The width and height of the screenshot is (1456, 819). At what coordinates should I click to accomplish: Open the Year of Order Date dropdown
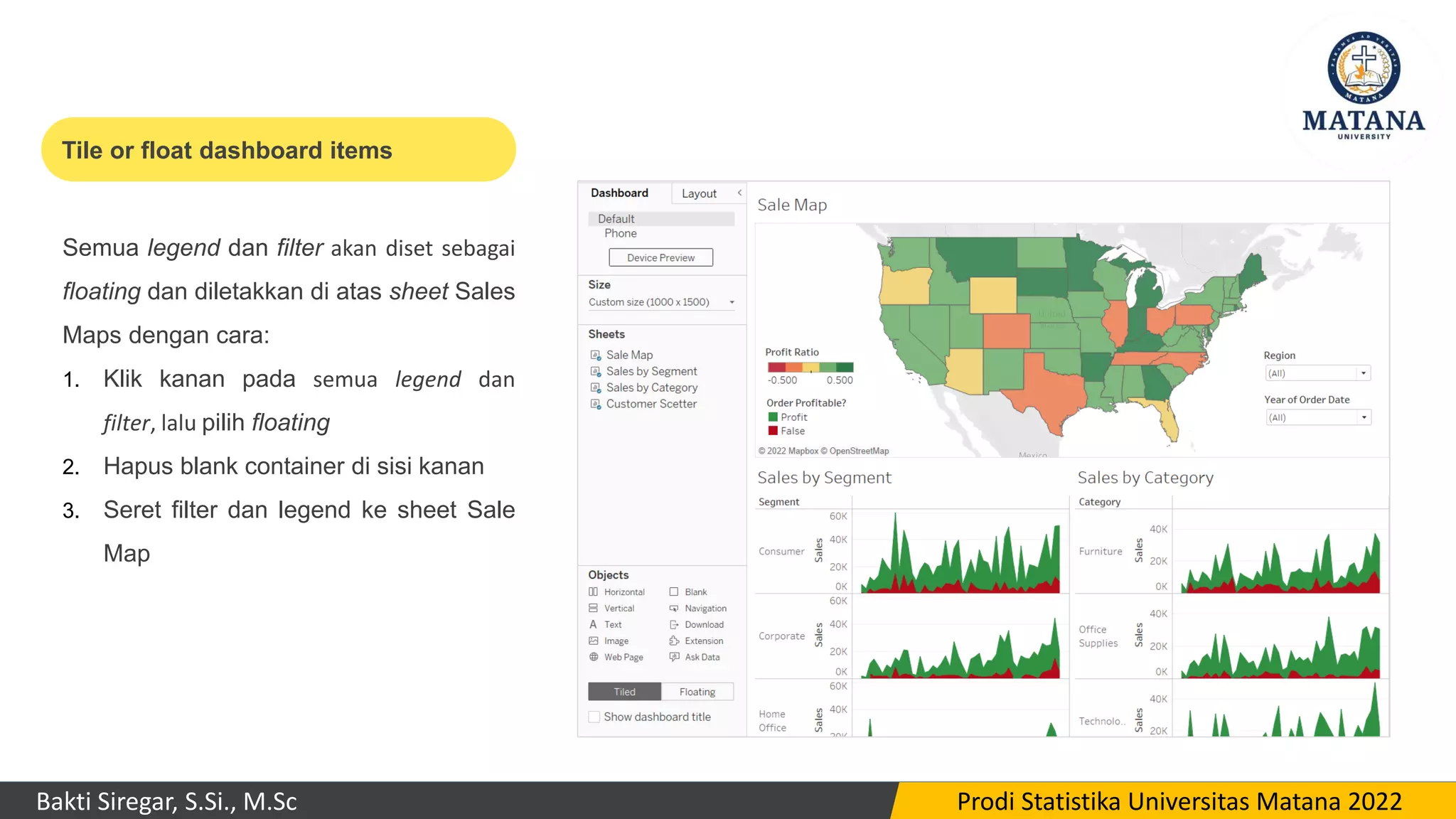click(1363, 417)
